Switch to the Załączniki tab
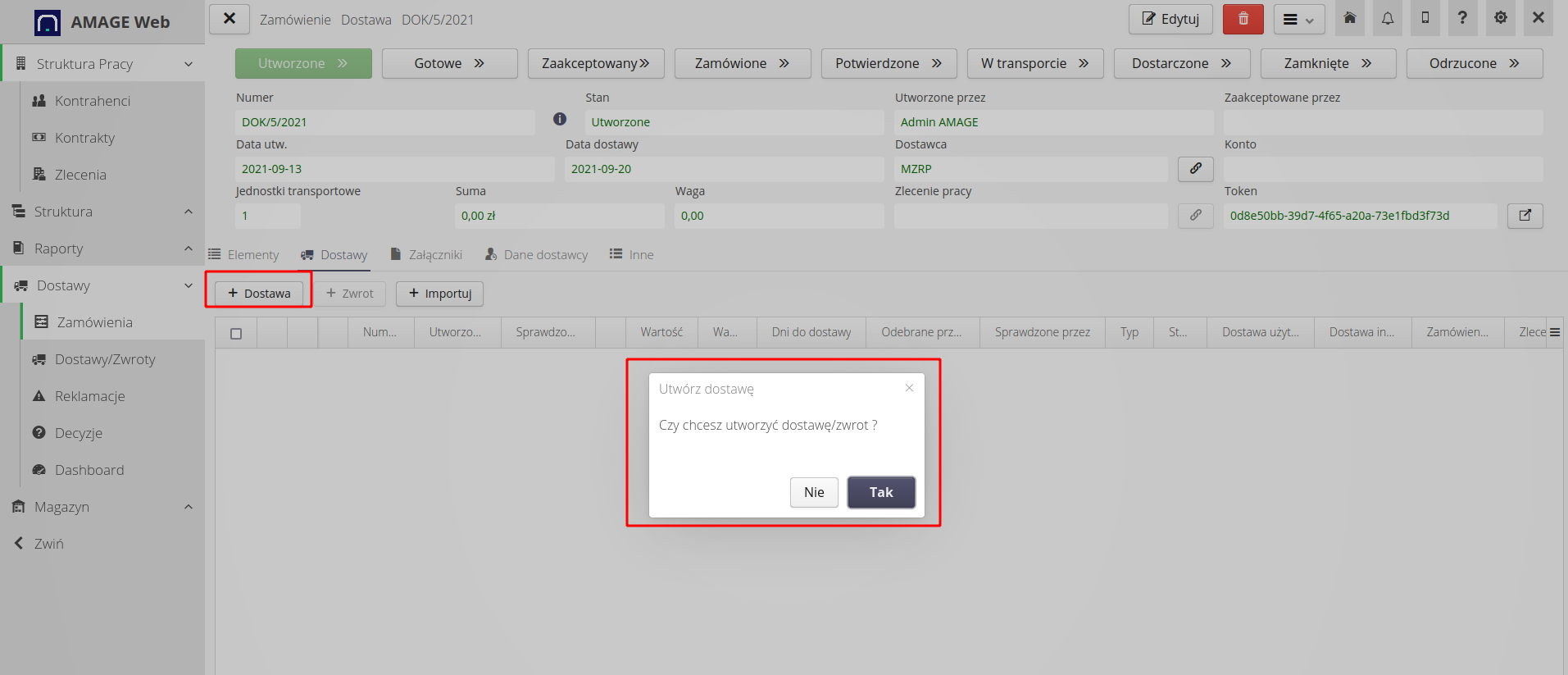The width and height of the screenshot is (1568, 675). click(426, 255)
